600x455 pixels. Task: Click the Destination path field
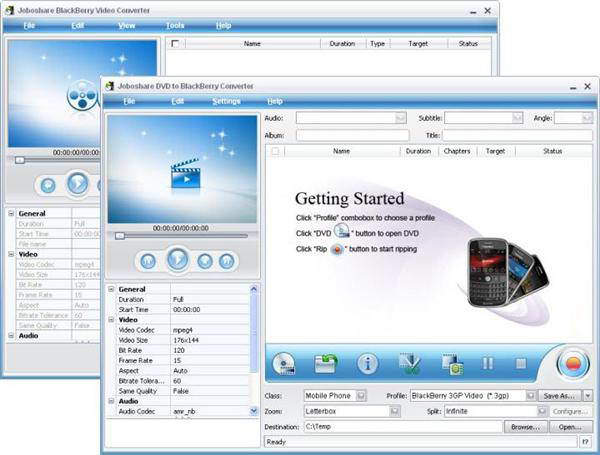pos(403,427)
